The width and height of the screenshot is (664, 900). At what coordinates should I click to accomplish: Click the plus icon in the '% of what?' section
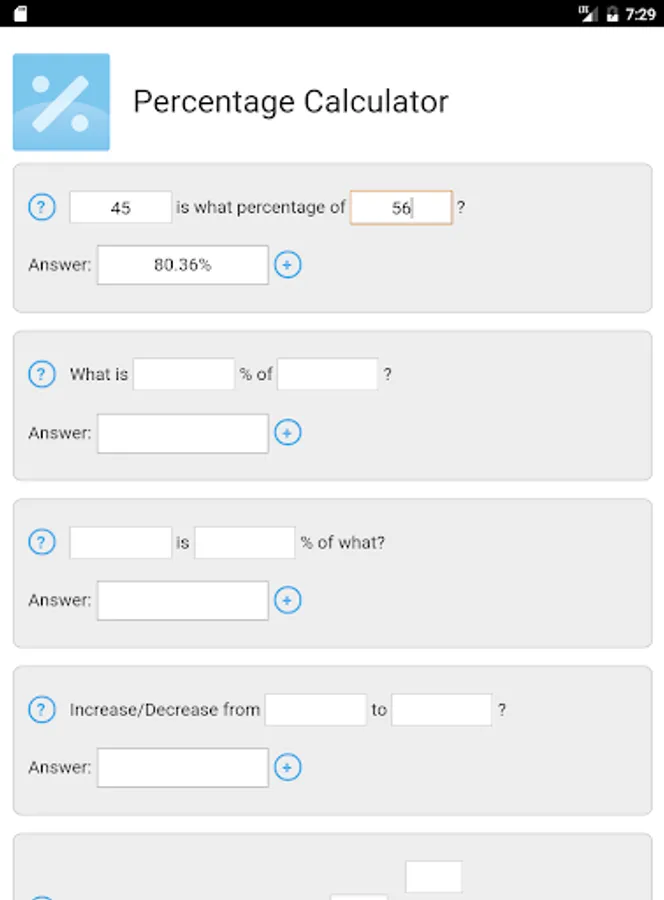coord(287,600)
